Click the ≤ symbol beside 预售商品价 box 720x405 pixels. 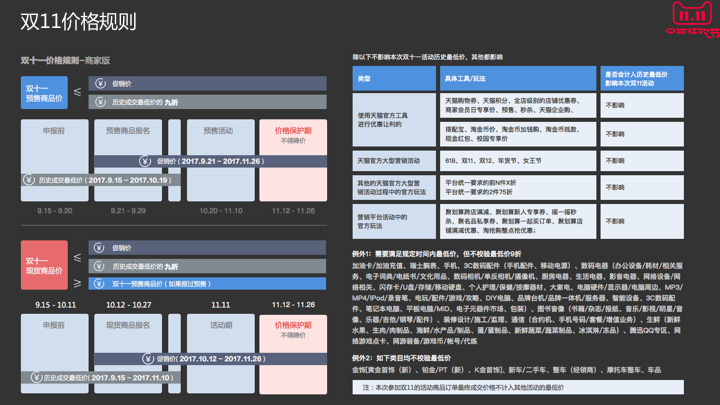[x=76, y=93]
